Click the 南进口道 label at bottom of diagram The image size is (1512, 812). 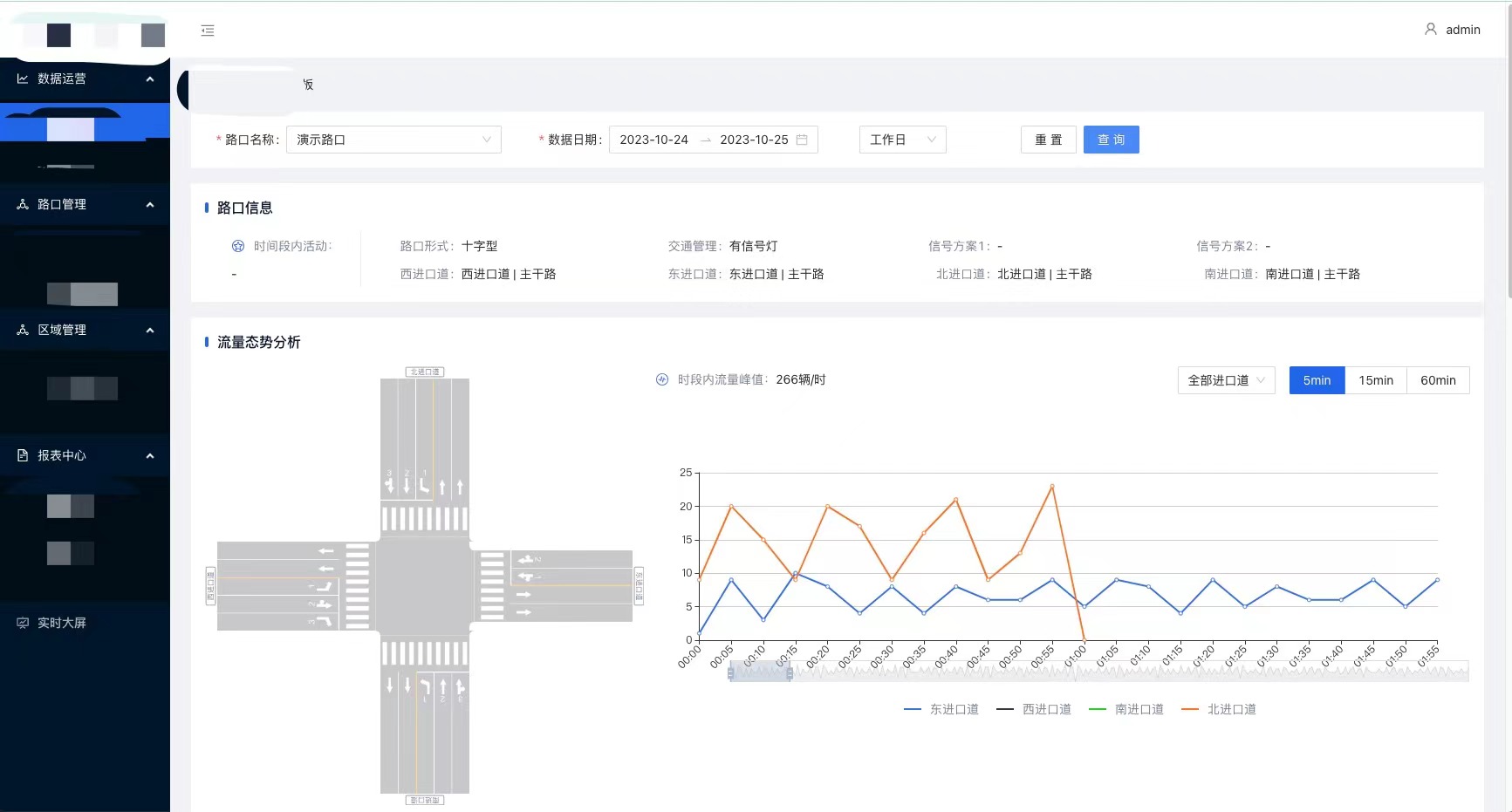pos(425,800)
